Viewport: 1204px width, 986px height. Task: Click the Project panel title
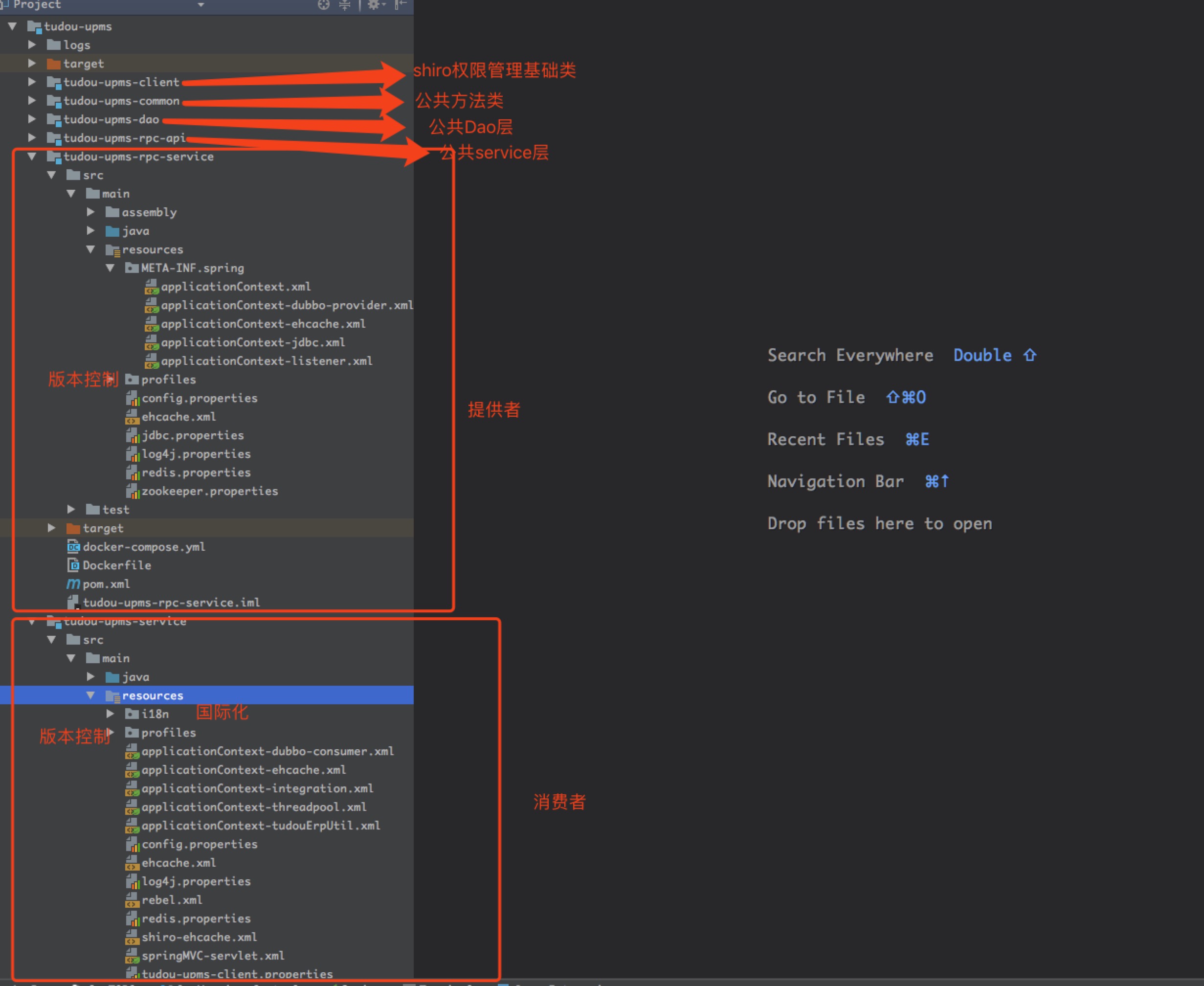coord(37,5)
